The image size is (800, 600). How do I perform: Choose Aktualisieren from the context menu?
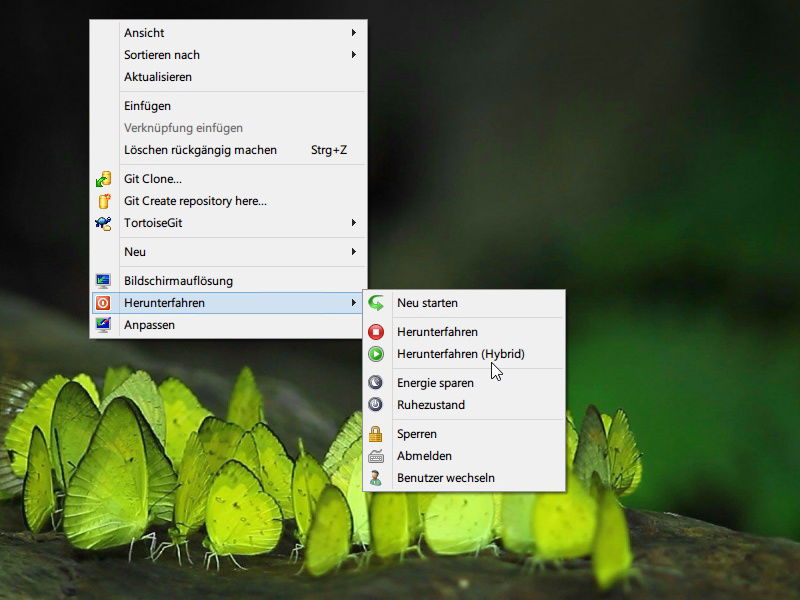click(228, 77)
